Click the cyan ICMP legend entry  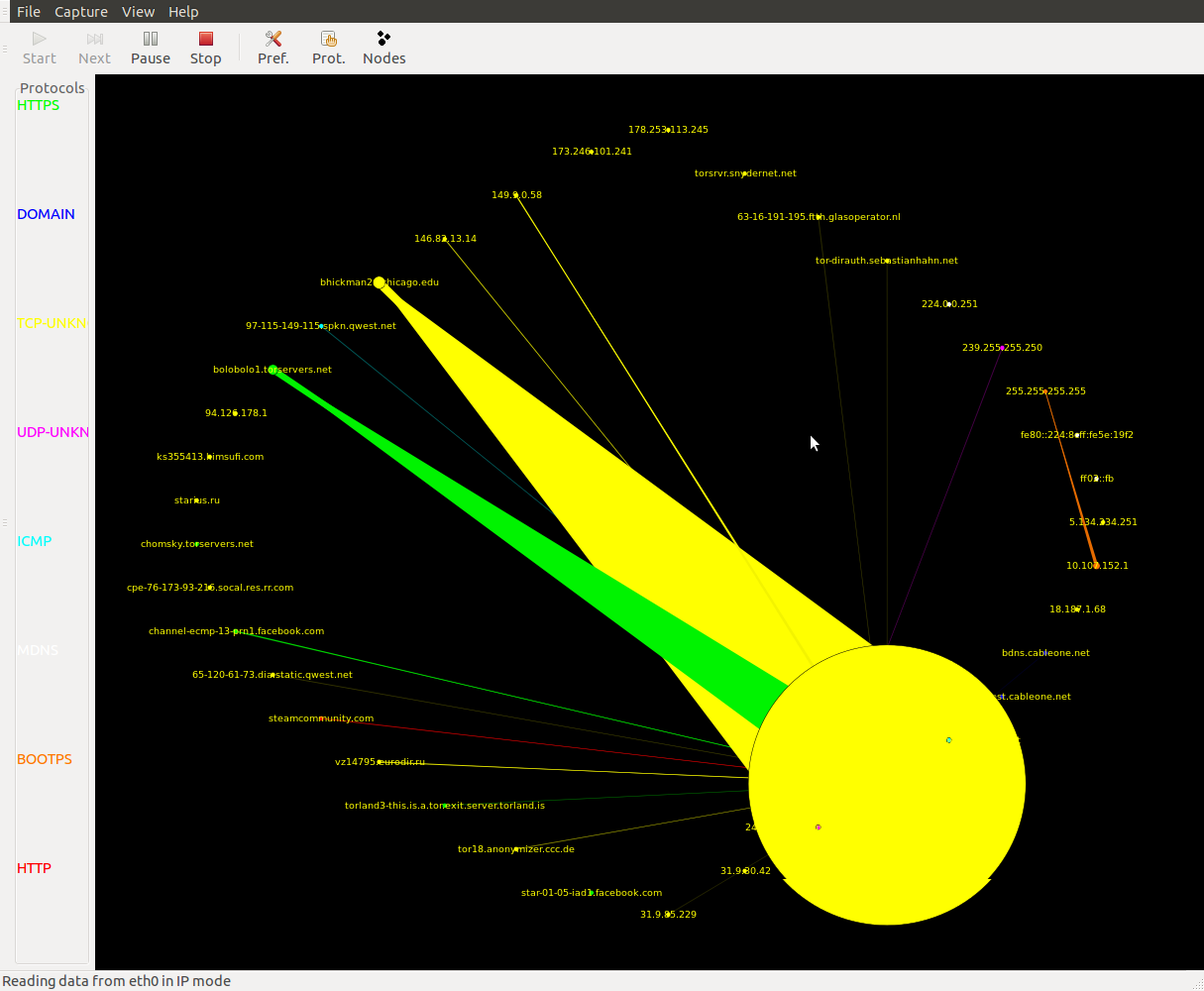coord(35,541)
